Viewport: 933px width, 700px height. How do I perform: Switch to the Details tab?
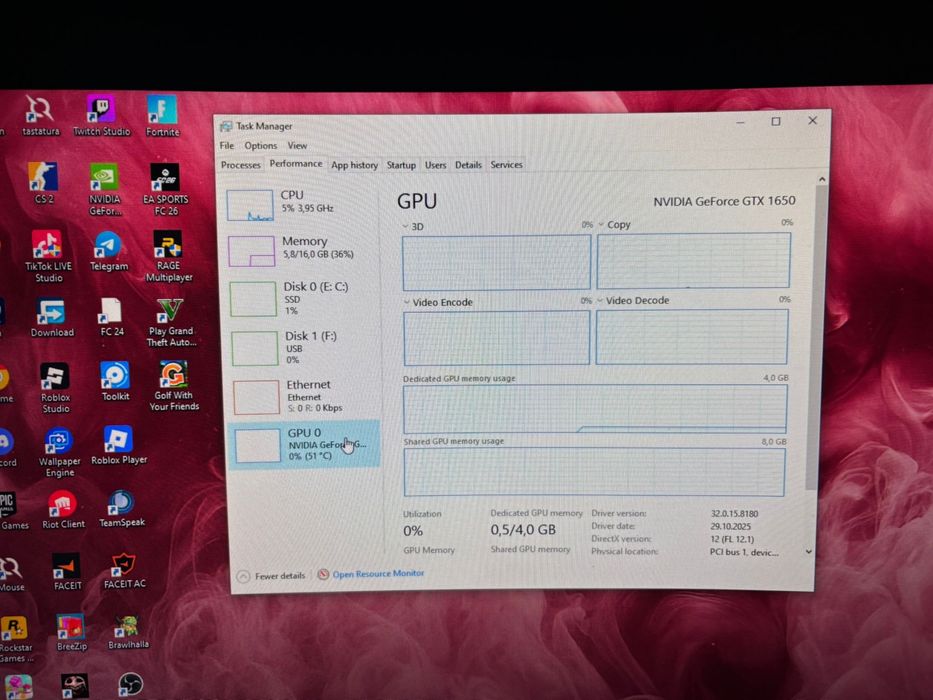pos(468,165)
